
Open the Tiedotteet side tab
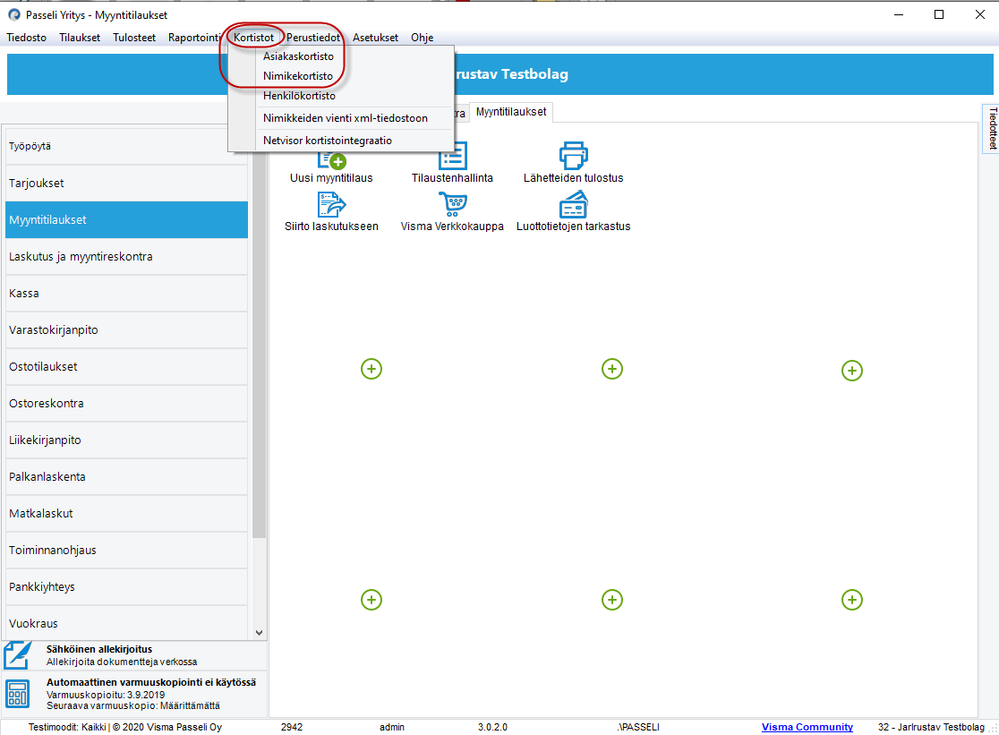coord(991,128)
